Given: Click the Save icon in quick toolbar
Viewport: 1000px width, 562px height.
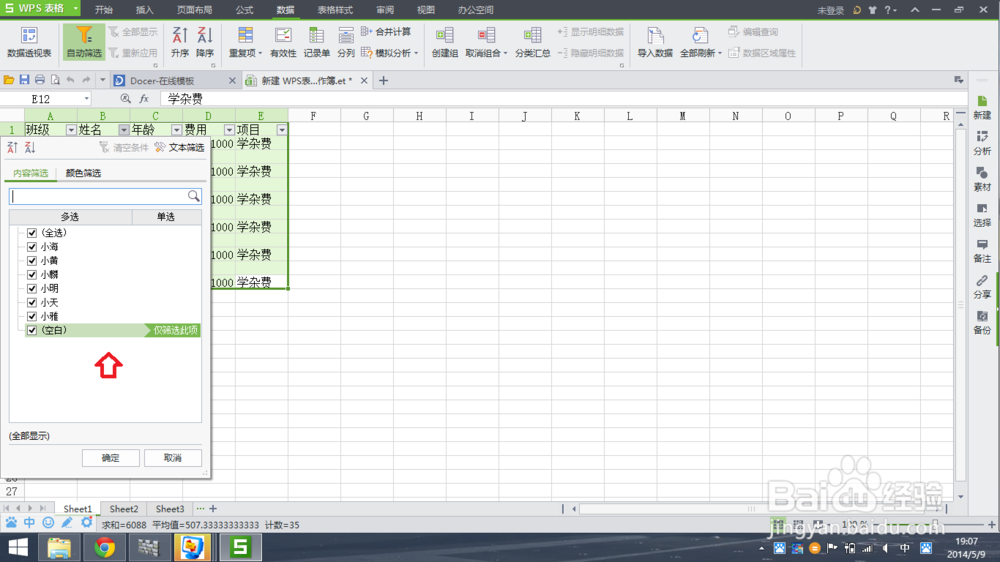Looking at the screenshot, I should [24, 80].
